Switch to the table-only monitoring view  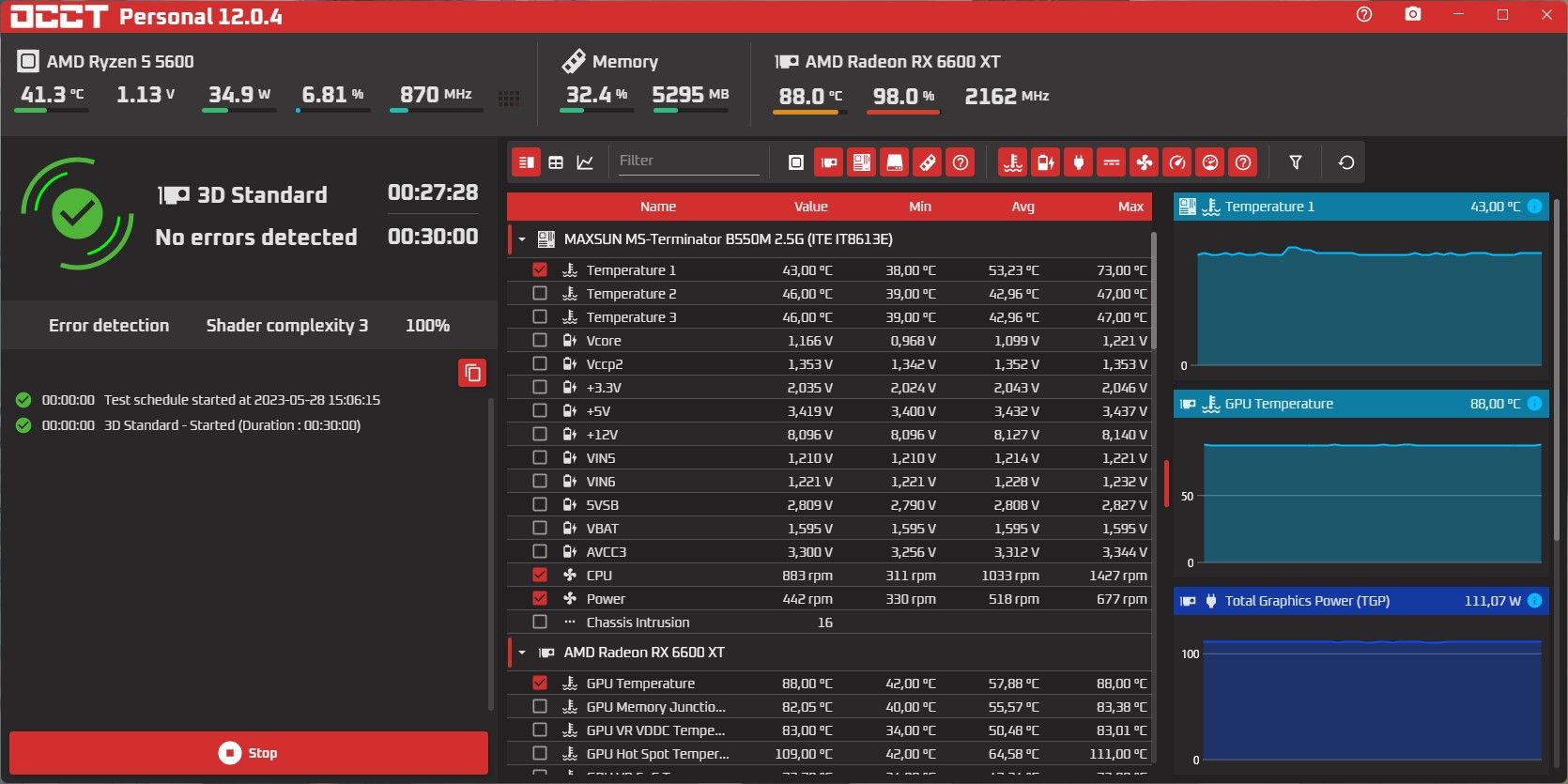pos(556,162)
